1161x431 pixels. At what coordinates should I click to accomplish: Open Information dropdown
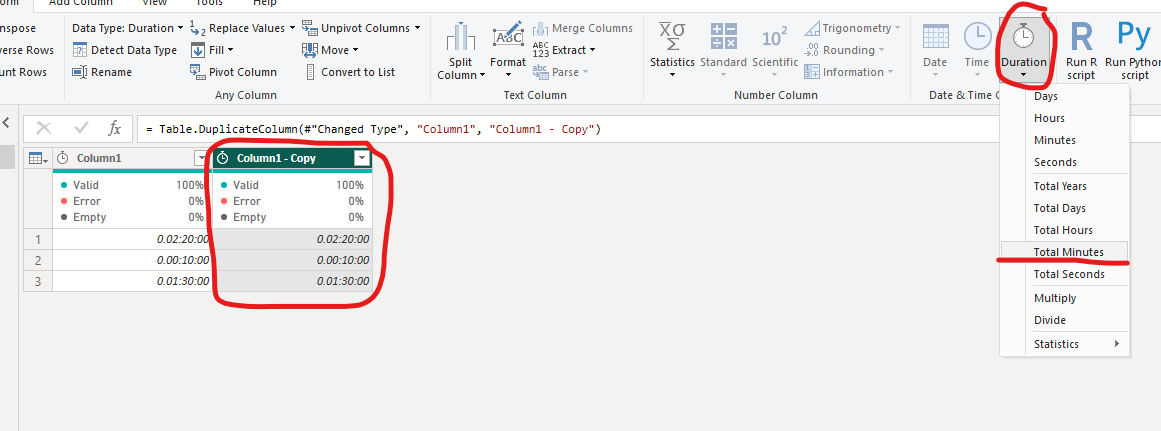click(849, 72)
